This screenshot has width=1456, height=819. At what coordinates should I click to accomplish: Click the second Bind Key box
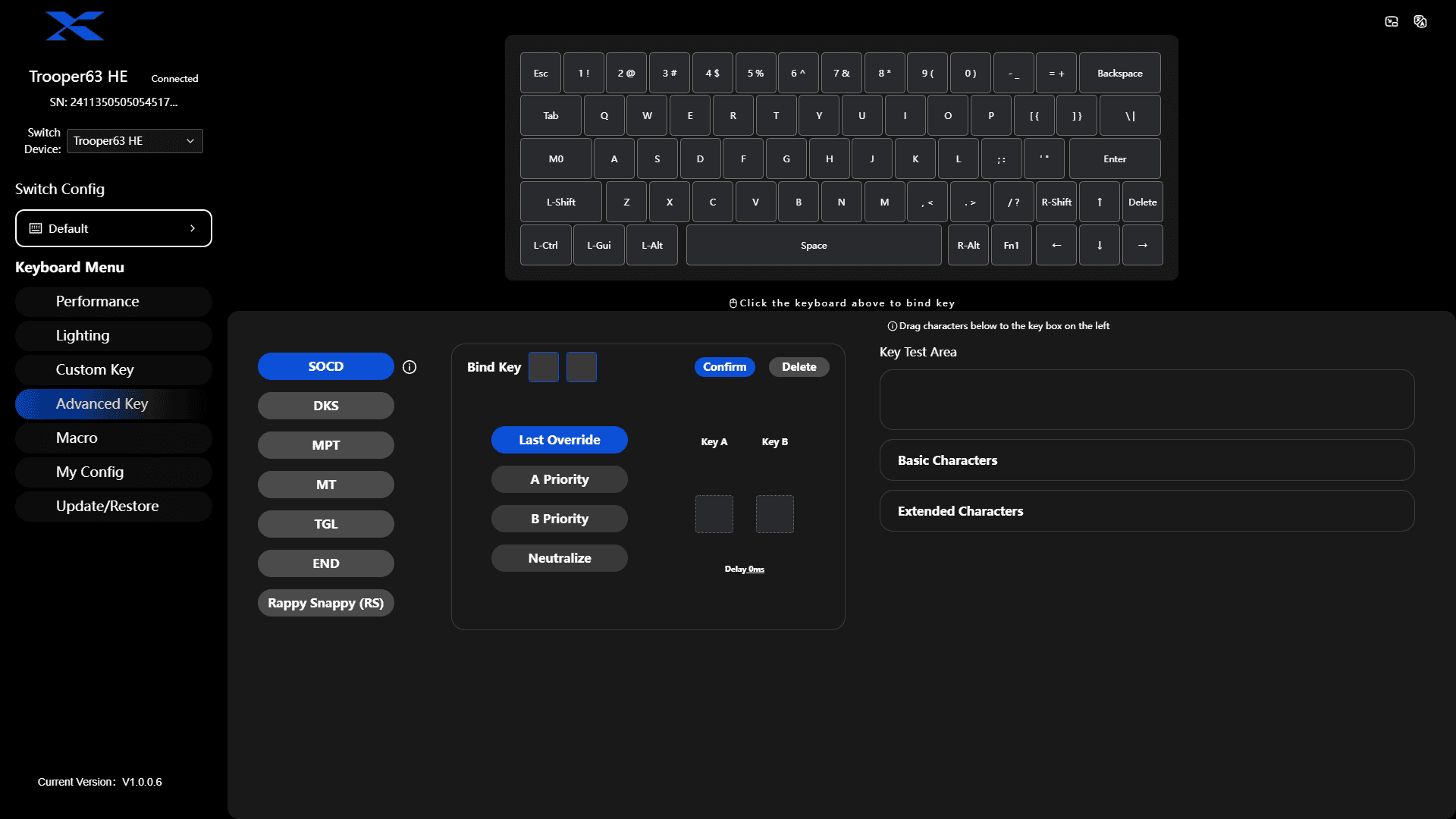click(x=582, y=367)
